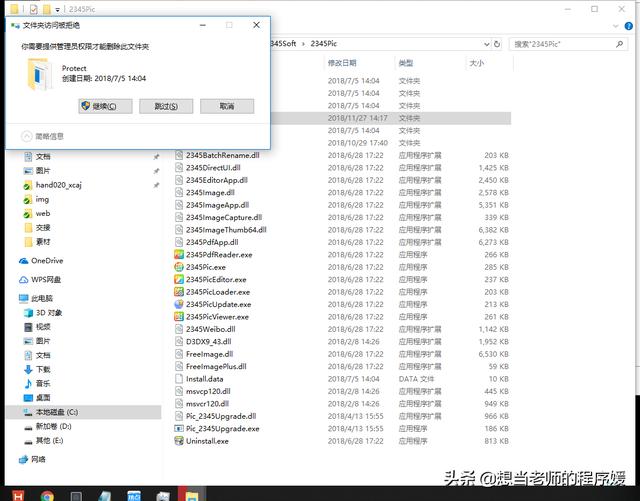Screen dimensions: 640x501
Task: Open web folder in sidebar
Action: pyautogui.click(x=43, y=213)
